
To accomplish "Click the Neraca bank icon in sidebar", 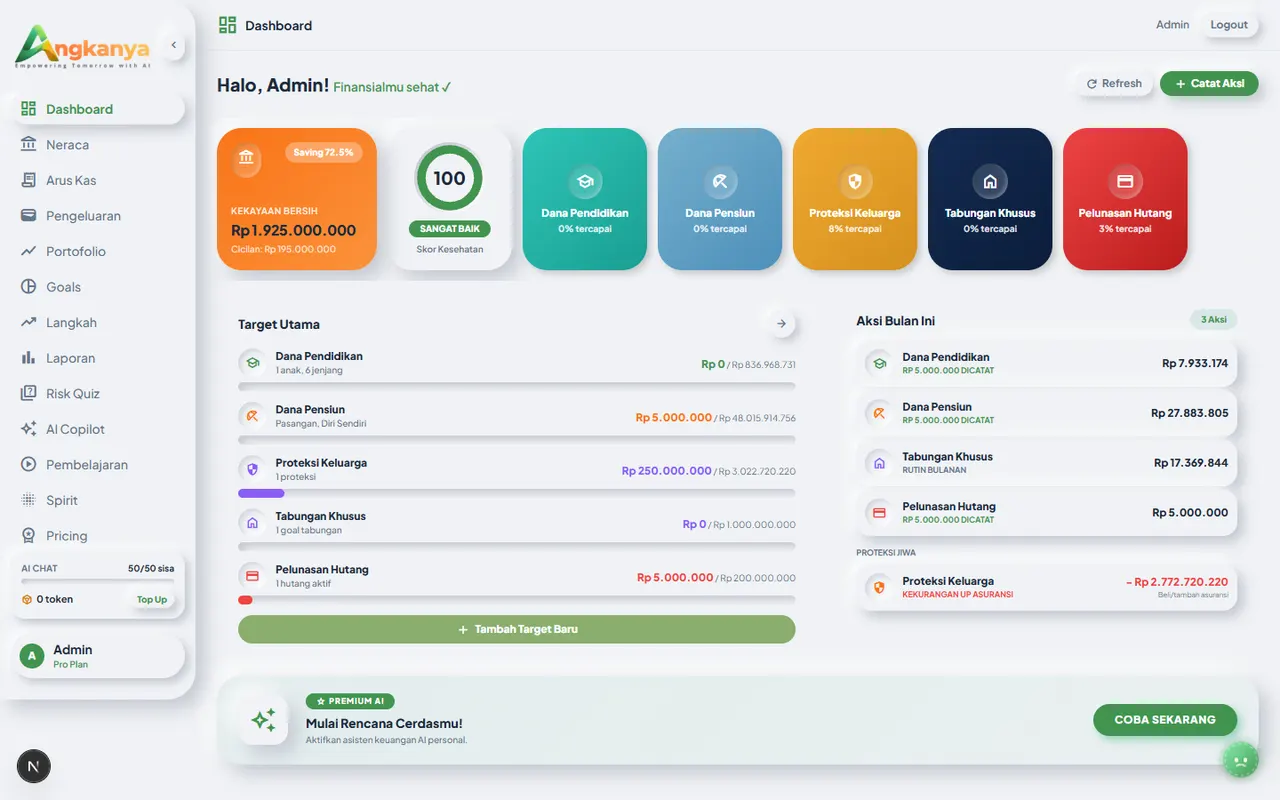I will (28, 145).
